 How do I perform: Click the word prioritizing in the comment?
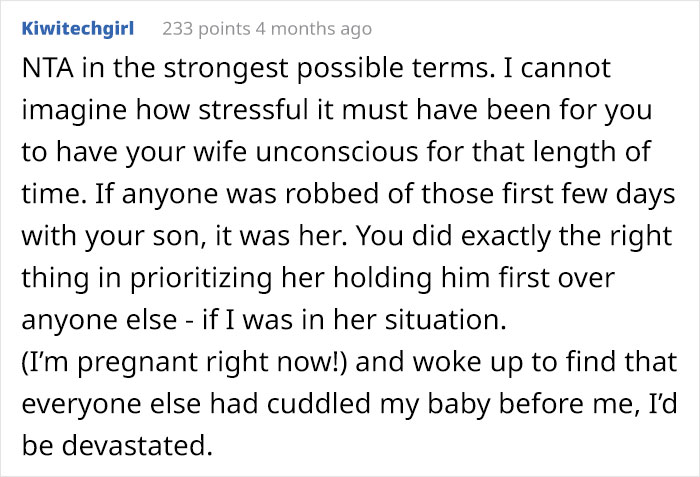(x=201, y=279)
